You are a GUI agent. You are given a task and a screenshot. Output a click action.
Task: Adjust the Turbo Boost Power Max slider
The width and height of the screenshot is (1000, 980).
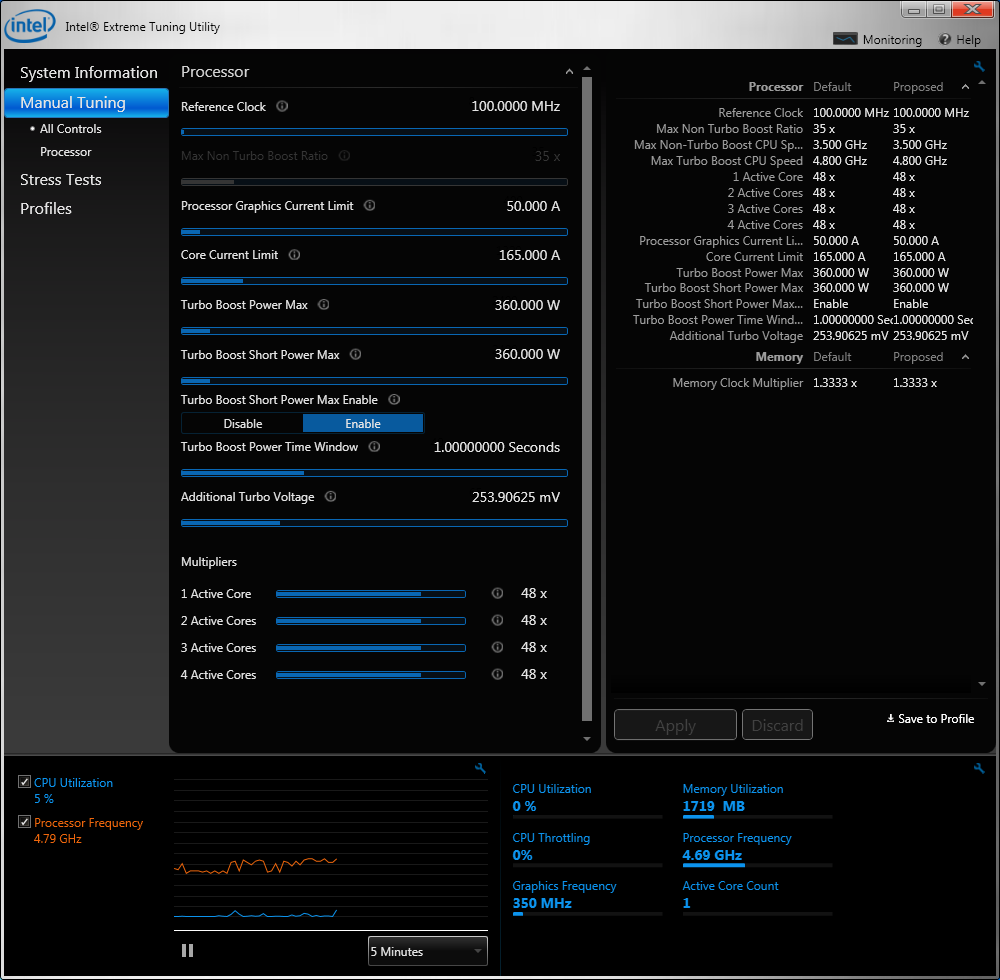pos(374,331)
